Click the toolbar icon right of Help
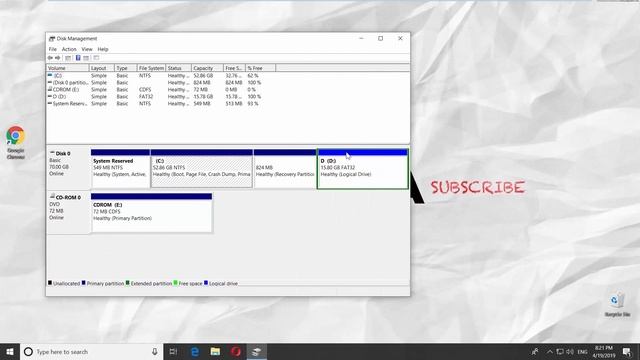The width and height of the screenshot is (640, 360). (x=86, y=58)
